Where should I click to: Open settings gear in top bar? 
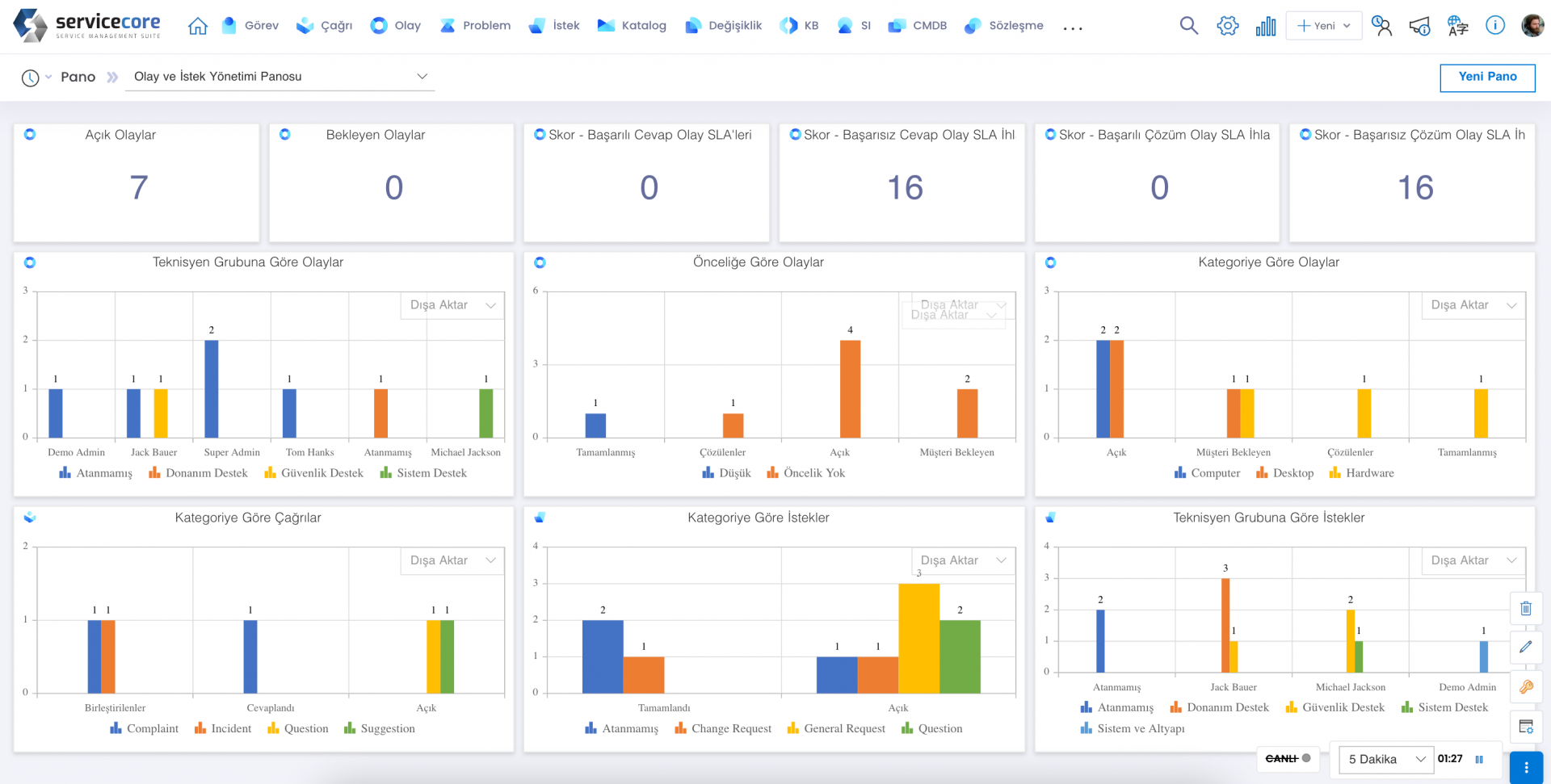coord(1227,26)
